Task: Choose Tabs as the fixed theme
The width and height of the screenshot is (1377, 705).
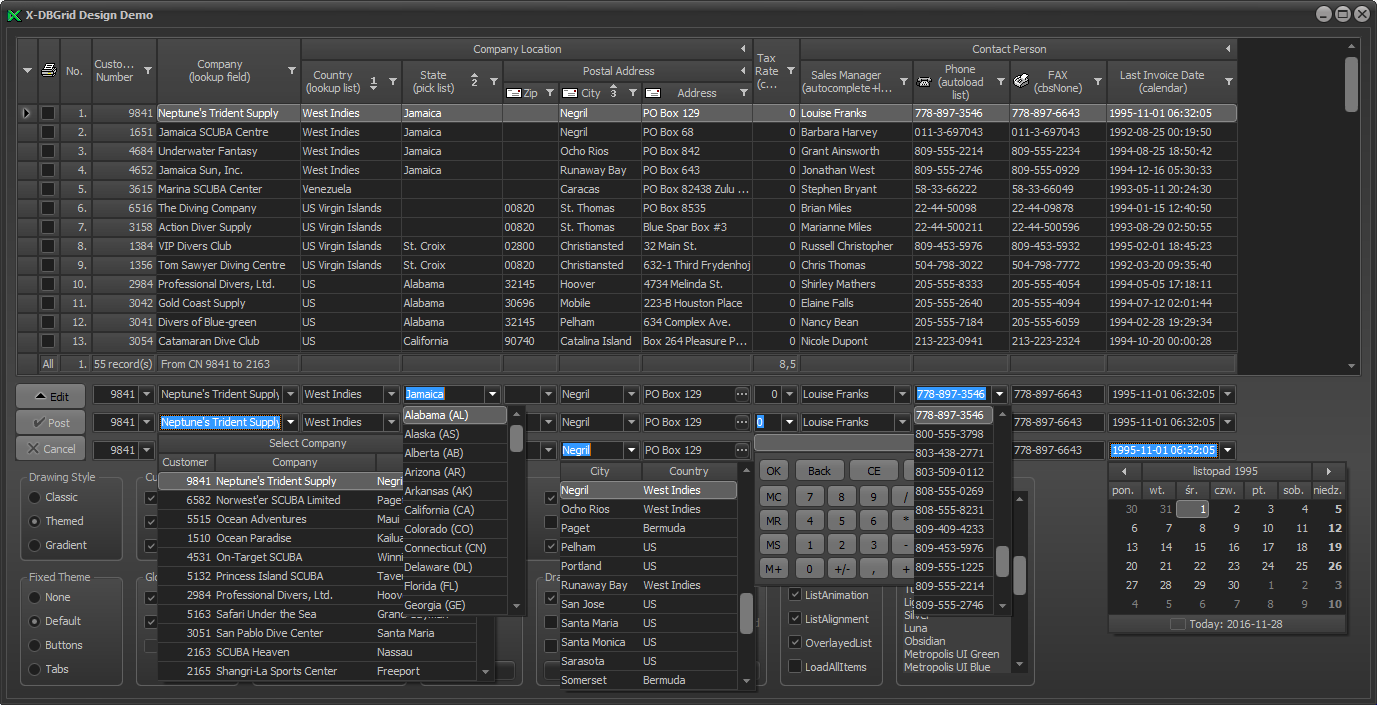Action: pyautogui.click(x=36, y=669)
